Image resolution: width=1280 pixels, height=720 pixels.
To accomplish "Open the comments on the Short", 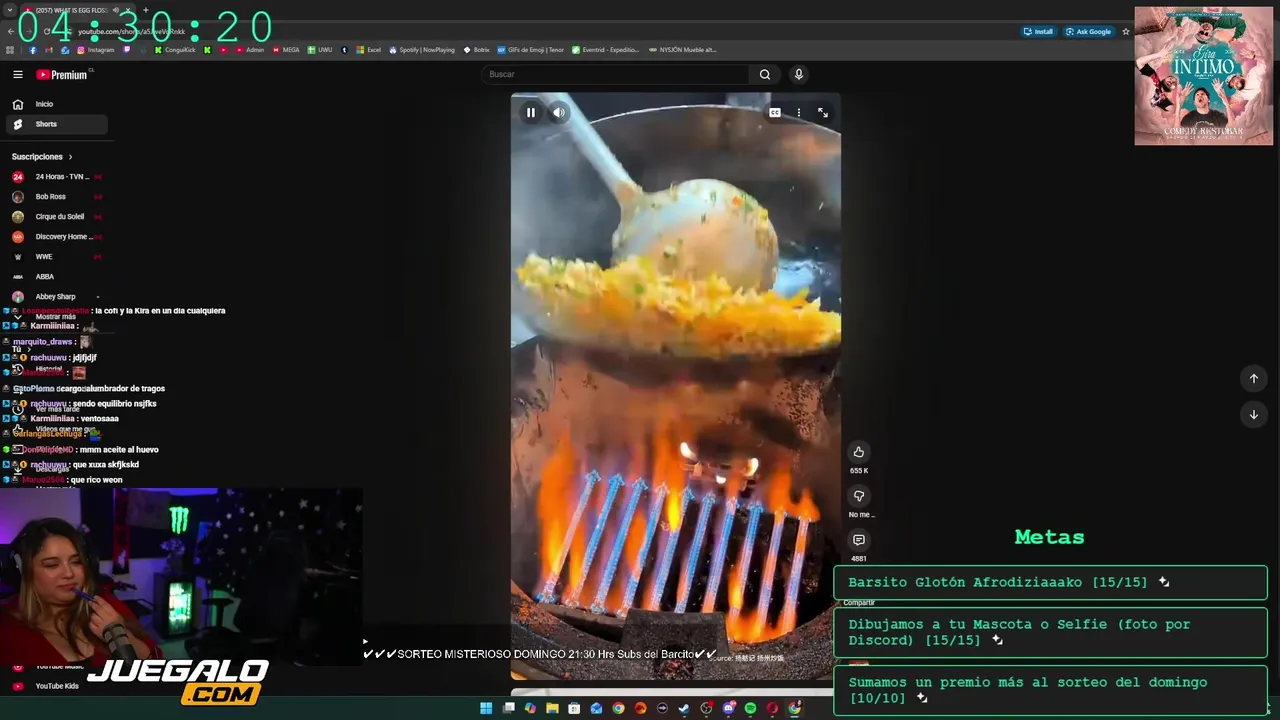I will click(858, 540).
